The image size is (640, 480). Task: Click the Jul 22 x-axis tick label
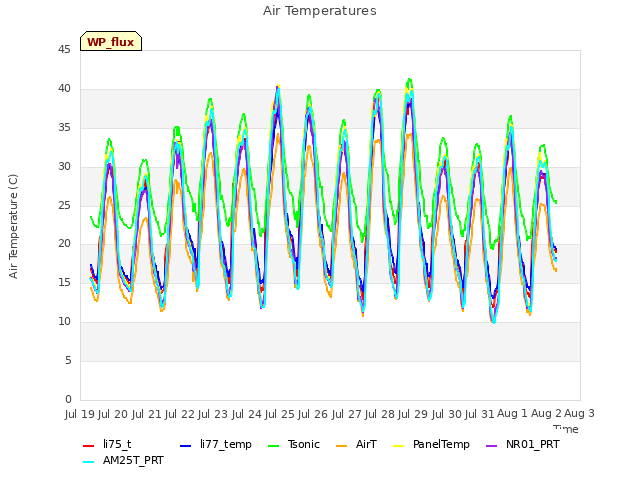pos(180,414)
